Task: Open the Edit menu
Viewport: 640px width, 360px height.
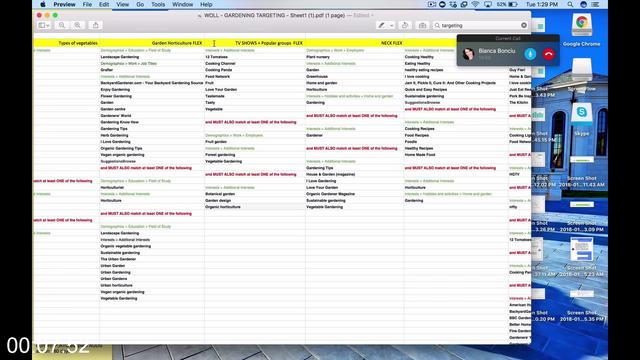Action: pos(104,4)
